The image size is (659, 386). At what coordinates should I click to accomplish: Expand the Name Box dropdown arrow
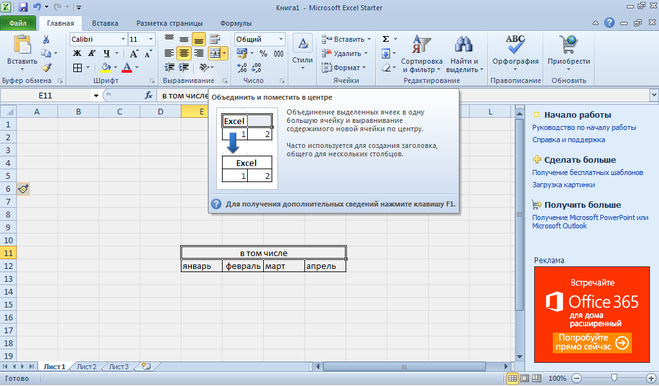pyautogui.click(x=96, y=96)
